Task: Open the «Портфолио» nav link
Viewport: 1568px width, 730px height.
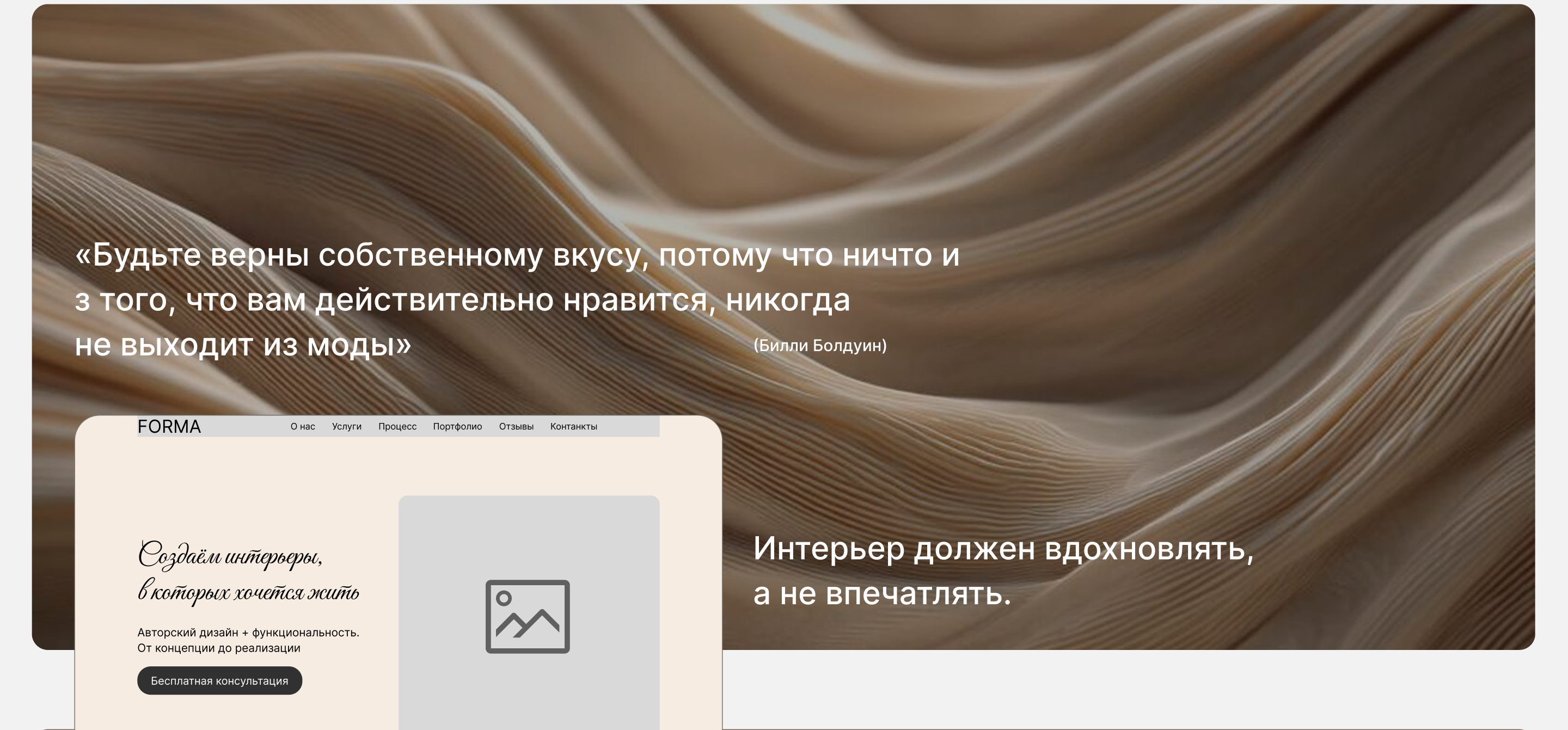Action: coord(457,426)
